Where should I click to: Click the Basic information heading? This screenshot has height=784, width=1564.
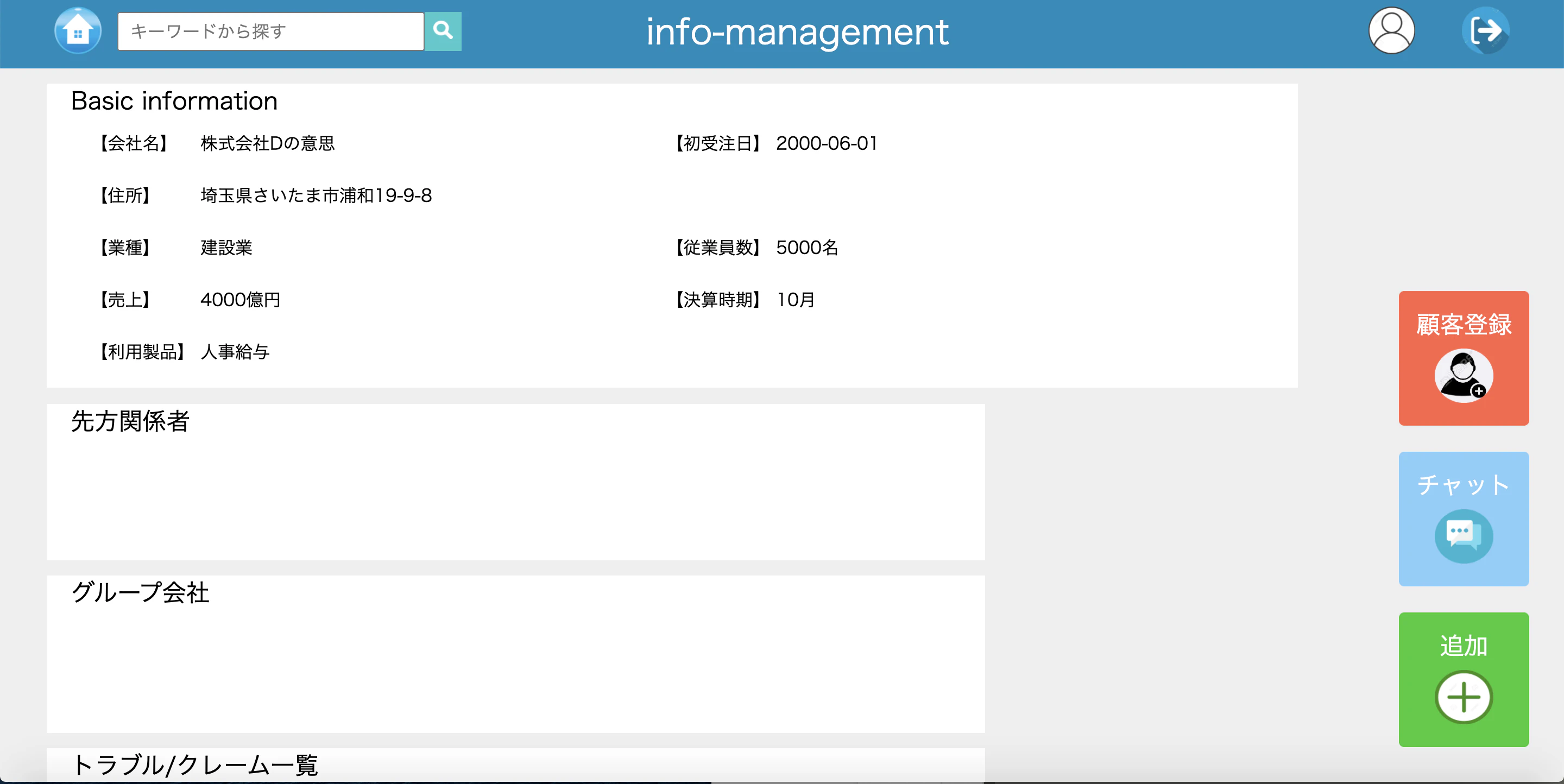[174, 102]
